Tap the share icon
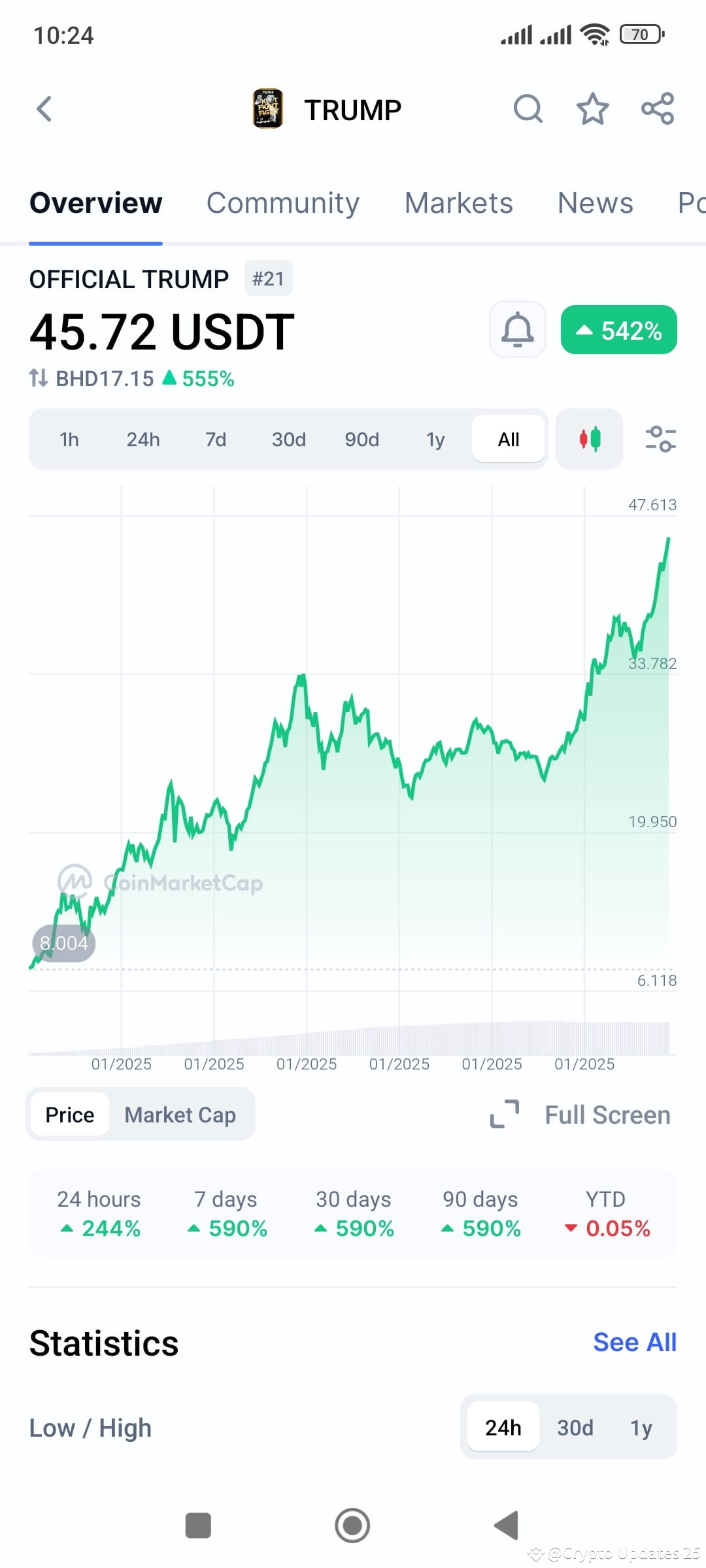Screen dimensions: 706x1568 click(x=658, y=109)
